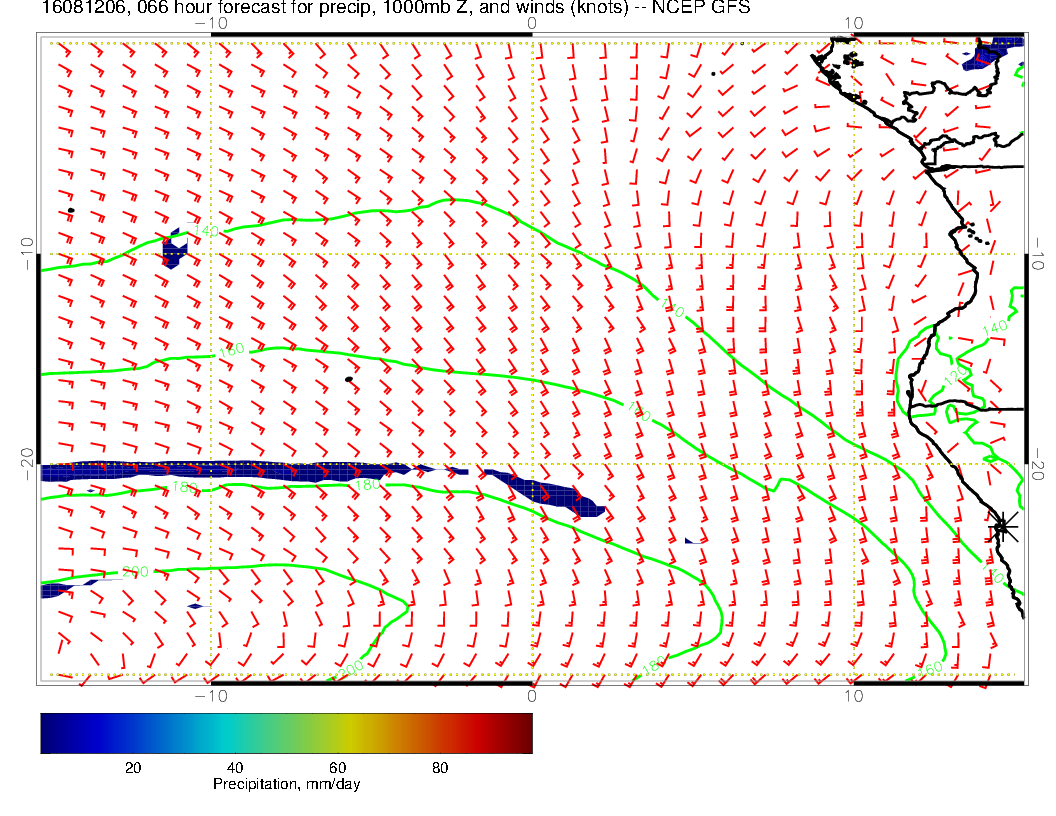Click the blue precipitation patch at the bottom-left map edge
Viewport: 1056px width, 816px height.
click(x=52, y=590)
